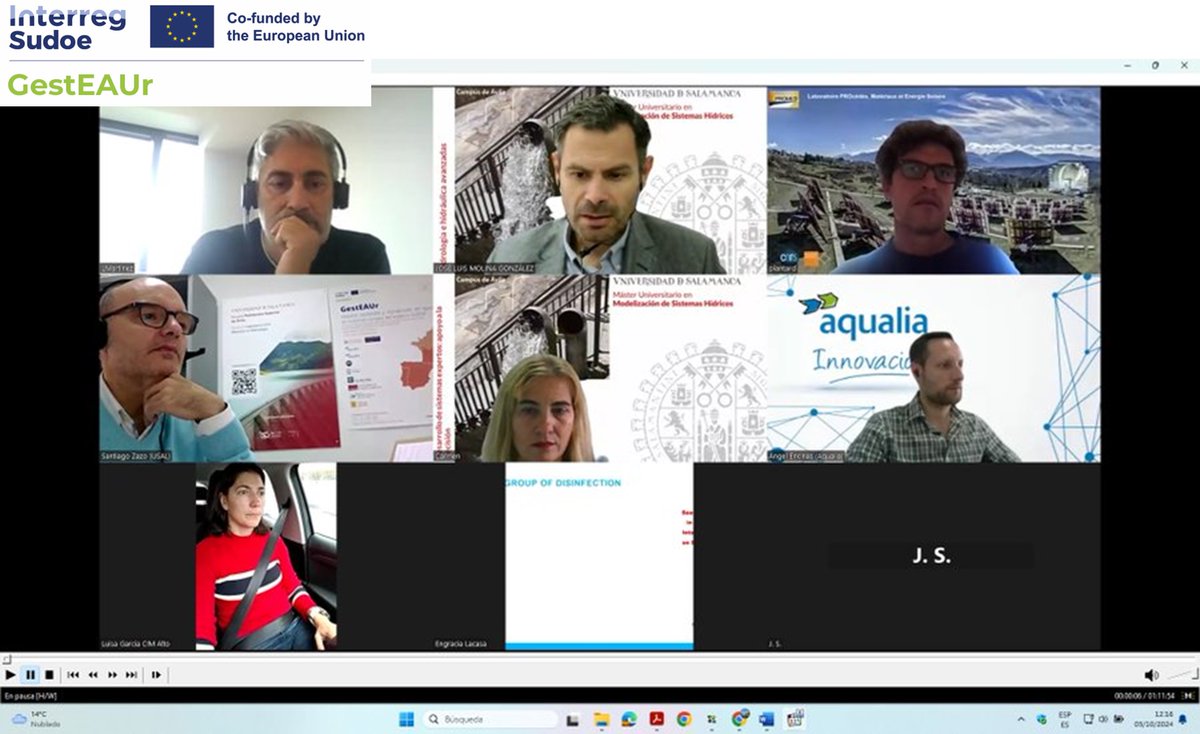Stop the video playback
The height and width of the screenshot is (734, 1200).
(x=52, y=675)
